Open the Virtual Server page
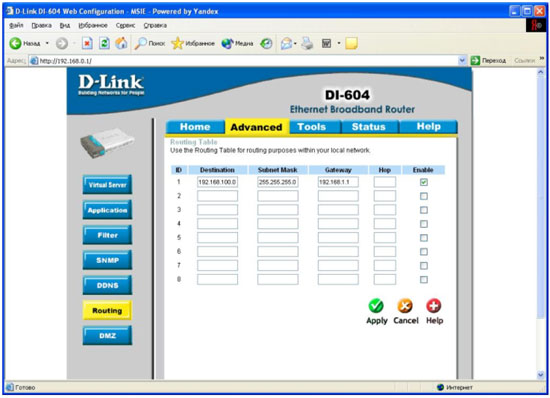This screenshot has width=550, height=398. 107,185
